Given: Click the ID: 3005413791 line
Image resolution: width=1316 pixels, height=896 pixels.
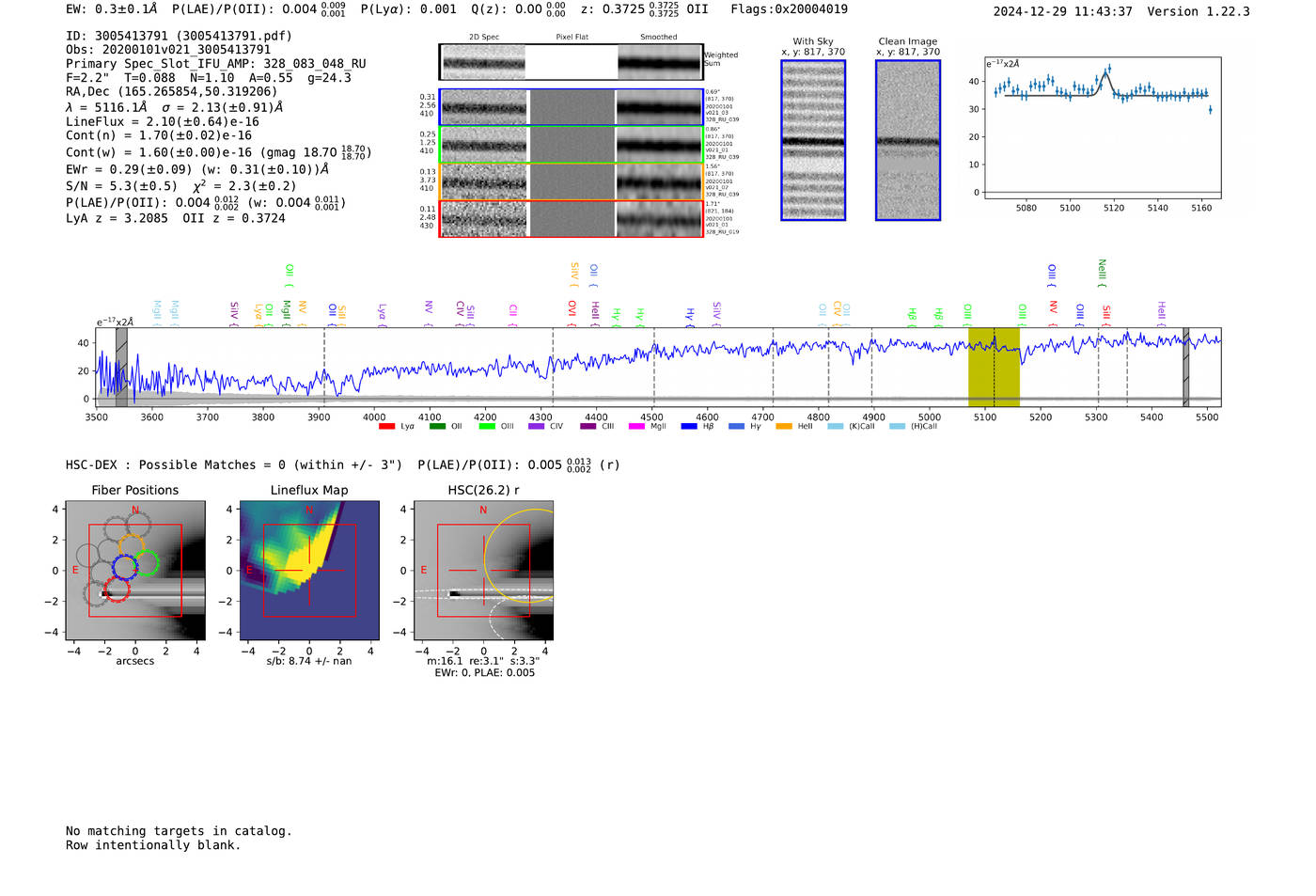Looking at the screenshot, I should [179, 36].
